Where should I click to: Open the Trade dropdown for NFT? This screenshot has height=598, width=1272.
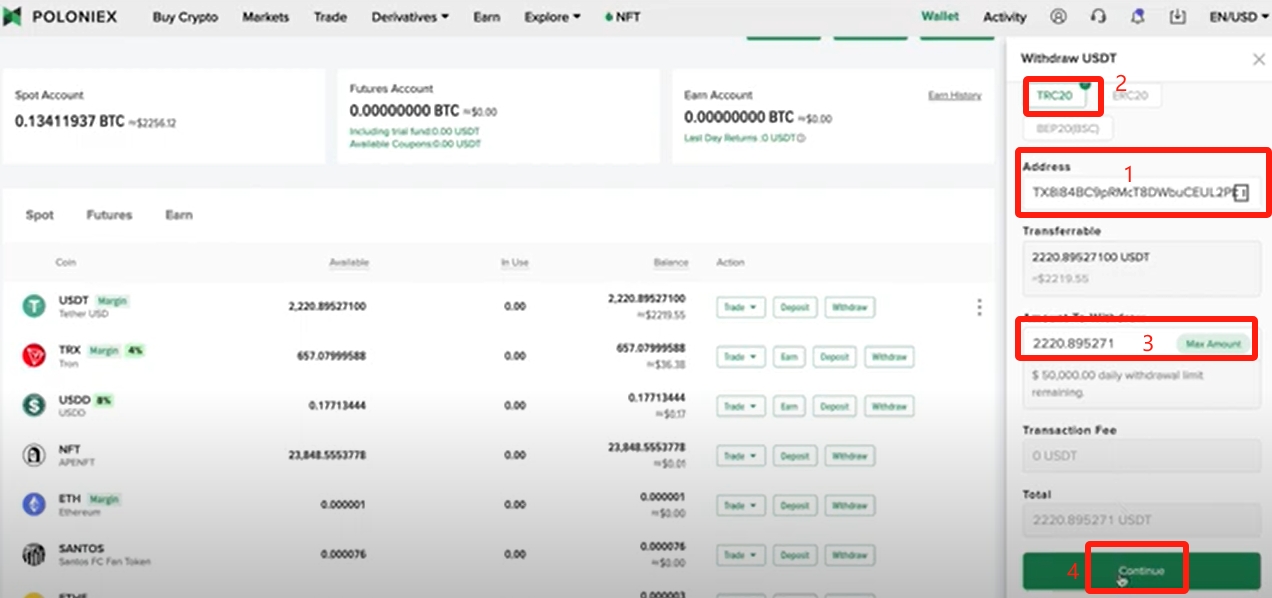point(741,456)
